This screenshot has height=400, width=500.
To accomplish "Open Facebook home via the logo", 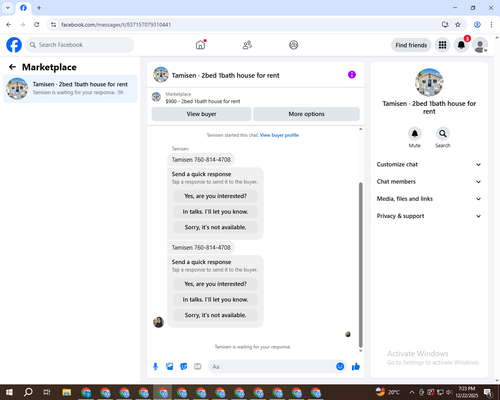I will [14, 45].
